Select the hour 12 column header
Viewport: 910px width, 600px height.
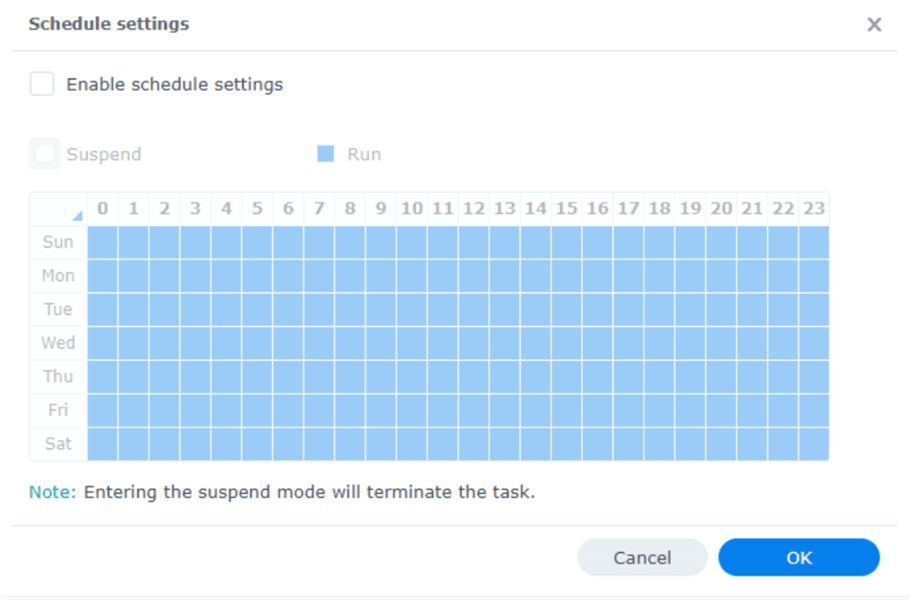474,209
